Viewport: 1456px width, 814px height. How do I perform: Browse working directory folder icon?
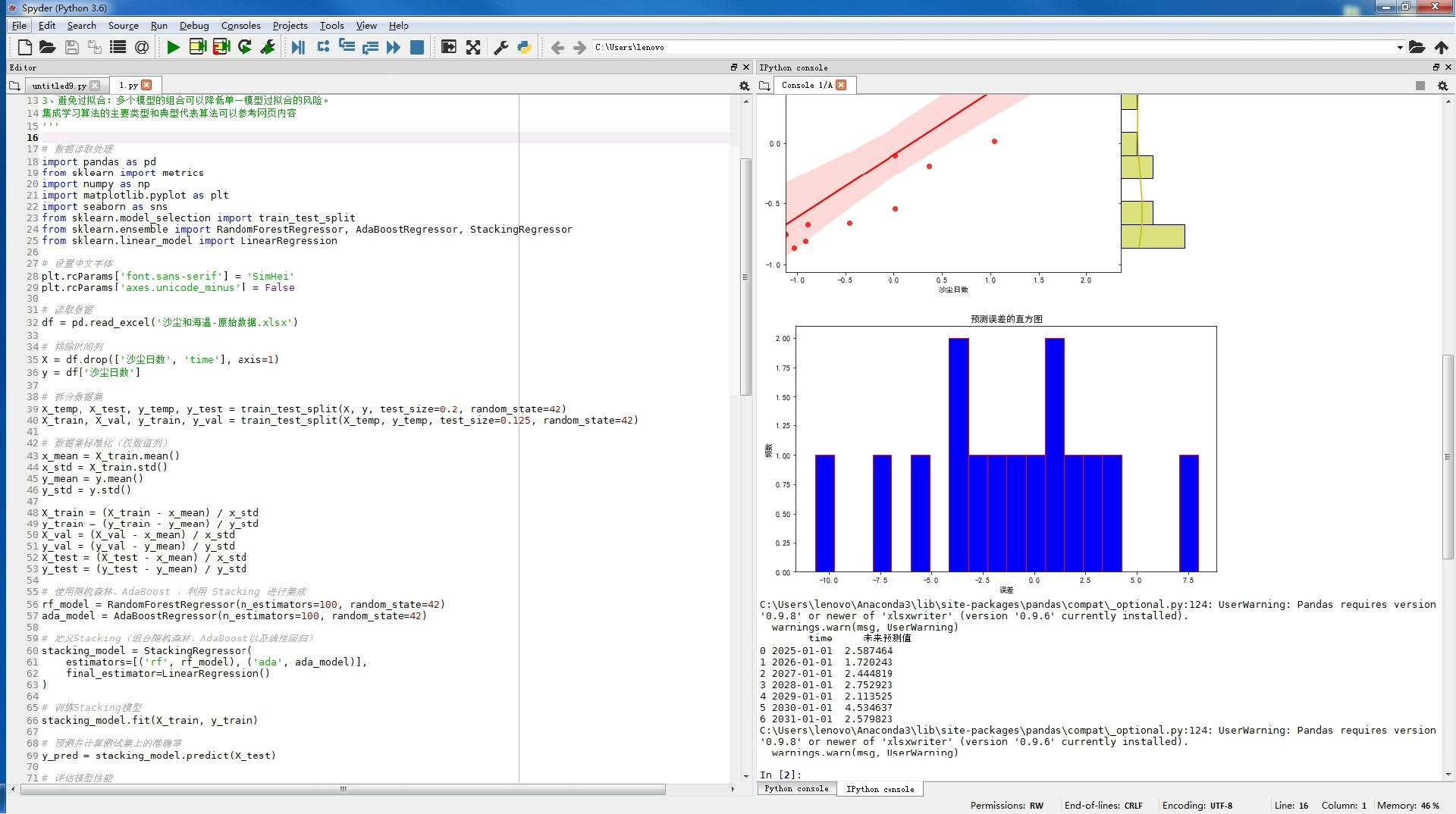coord(1417,47)
